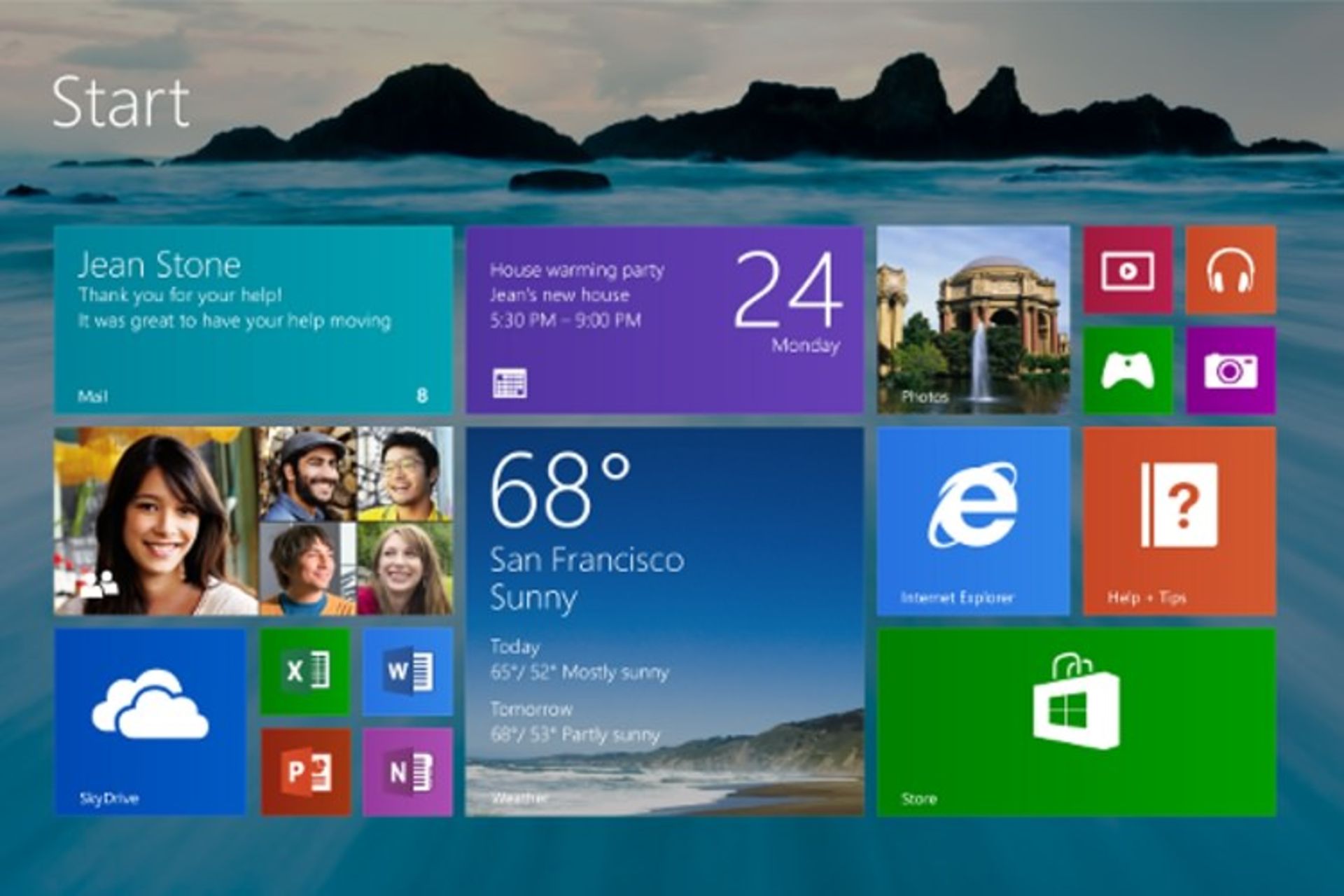This screenshot has height=896, width=1344.
Task: Click the blonde woman's photo in People tile
Action: (x=405, y=569)
